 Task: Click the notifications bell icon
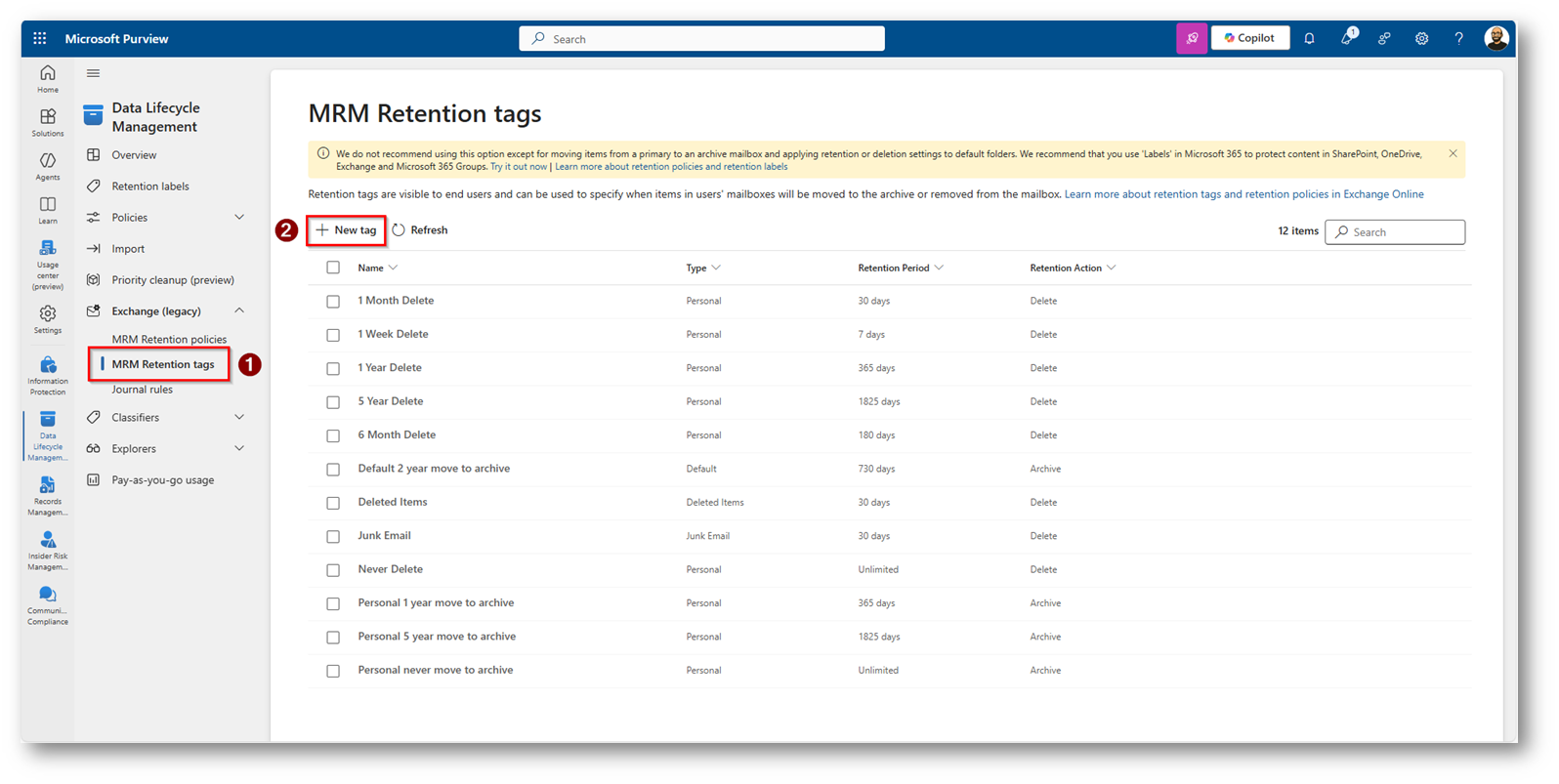coord(1309,39)
